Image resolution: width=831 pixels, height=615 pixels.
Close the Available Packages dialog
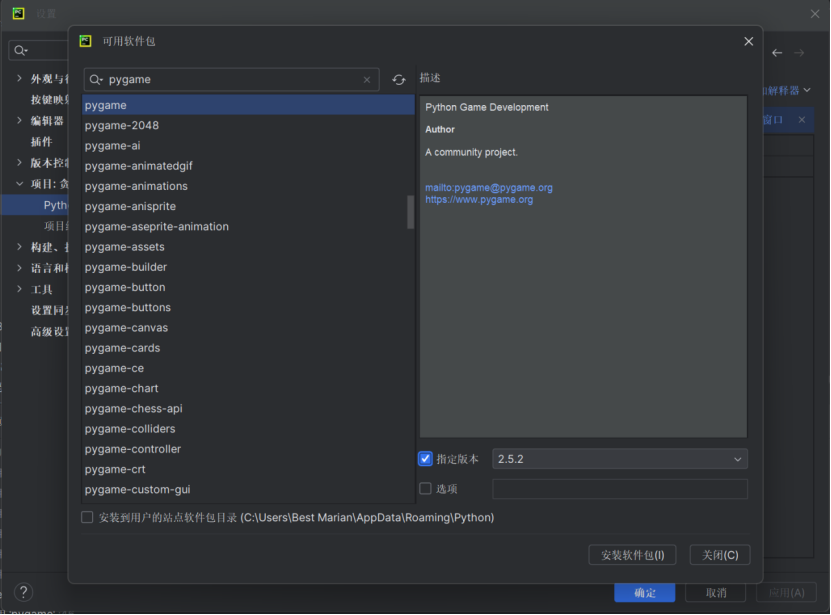click(x=748, y=41)
